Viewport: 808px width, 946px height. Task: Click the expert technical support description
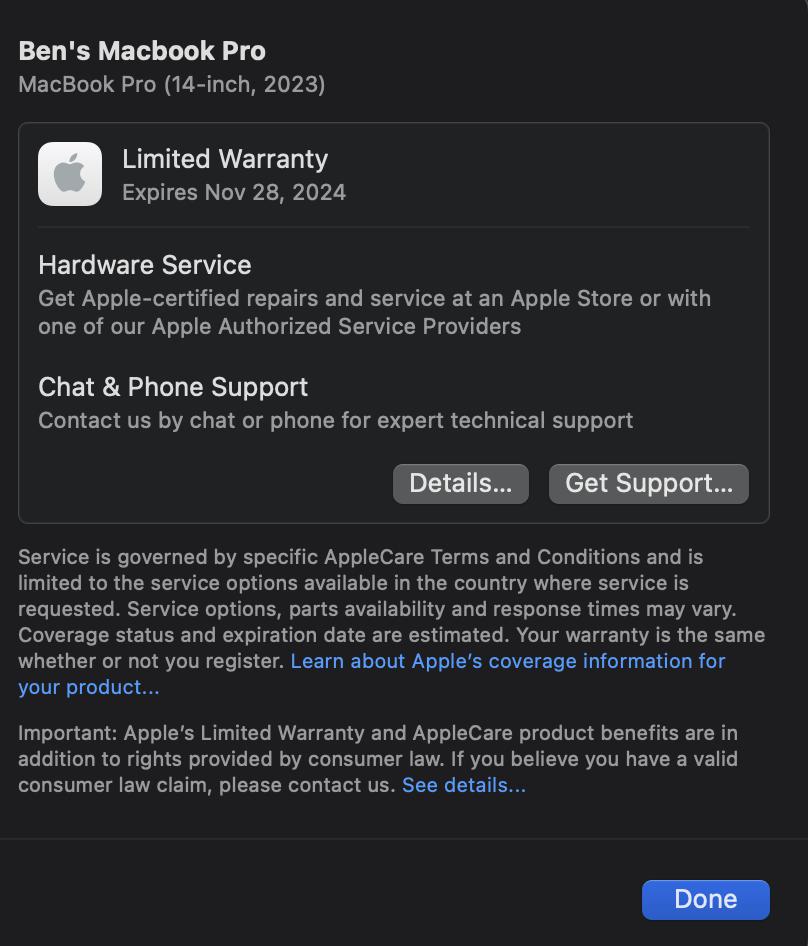[336, 420]
